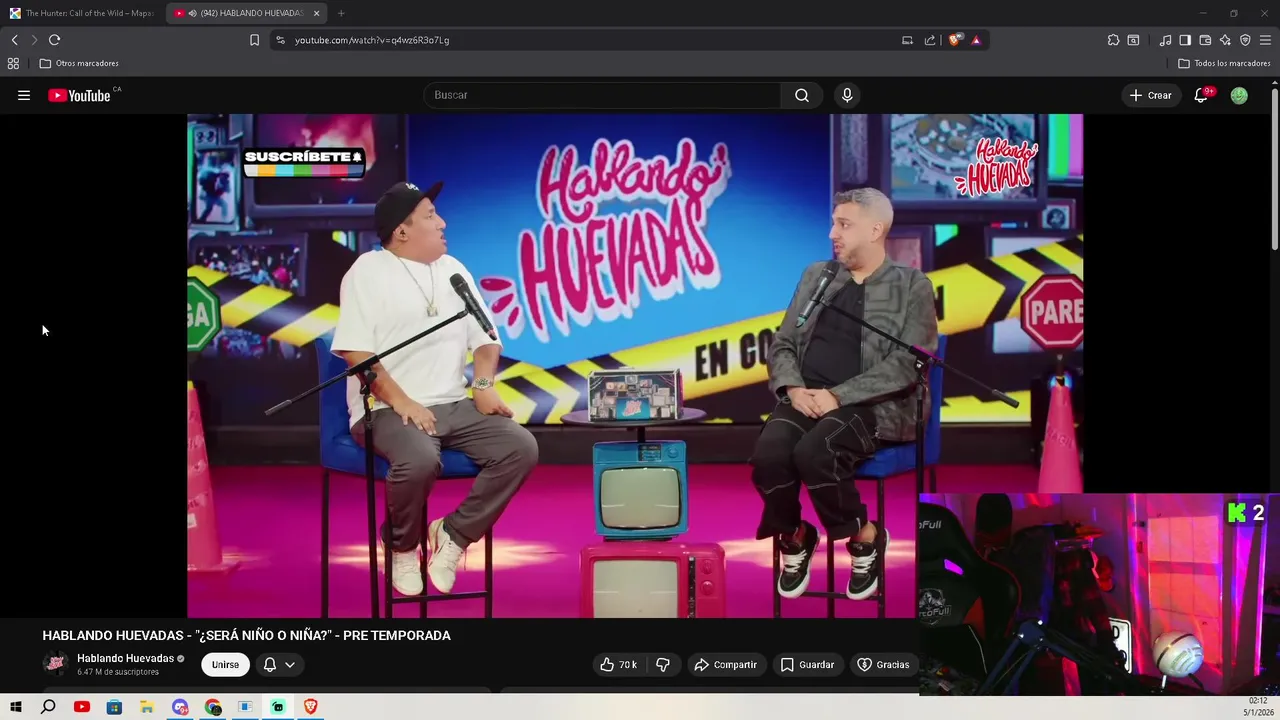Viewport: 1280px width, 720px height.
Task: Join channel with Unirse button
Action: pyautogui.click(x=225, y=664)
